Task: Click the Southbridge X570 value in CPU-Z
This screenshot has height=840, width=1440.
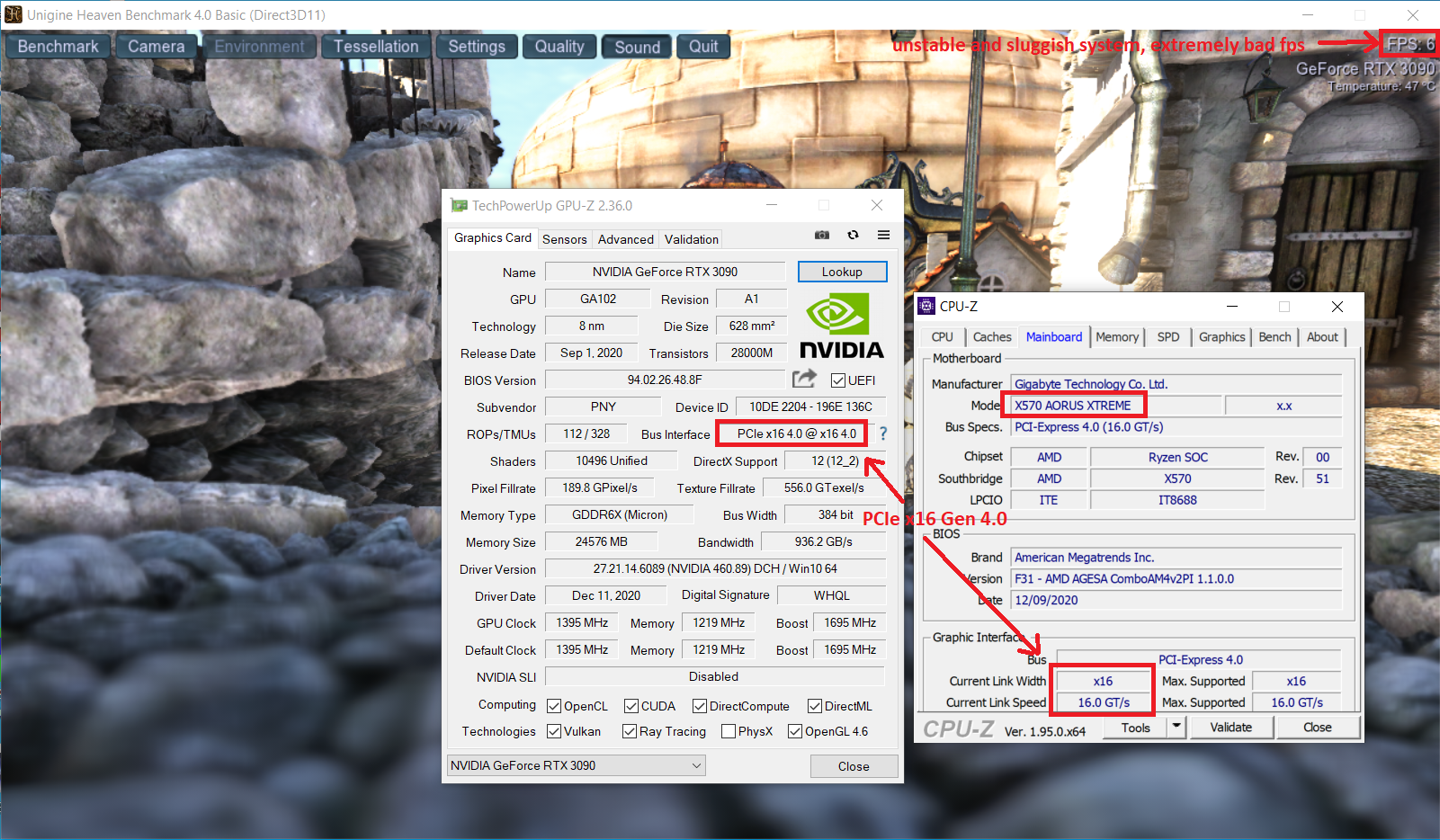Action: click(x=1177, y=478)
